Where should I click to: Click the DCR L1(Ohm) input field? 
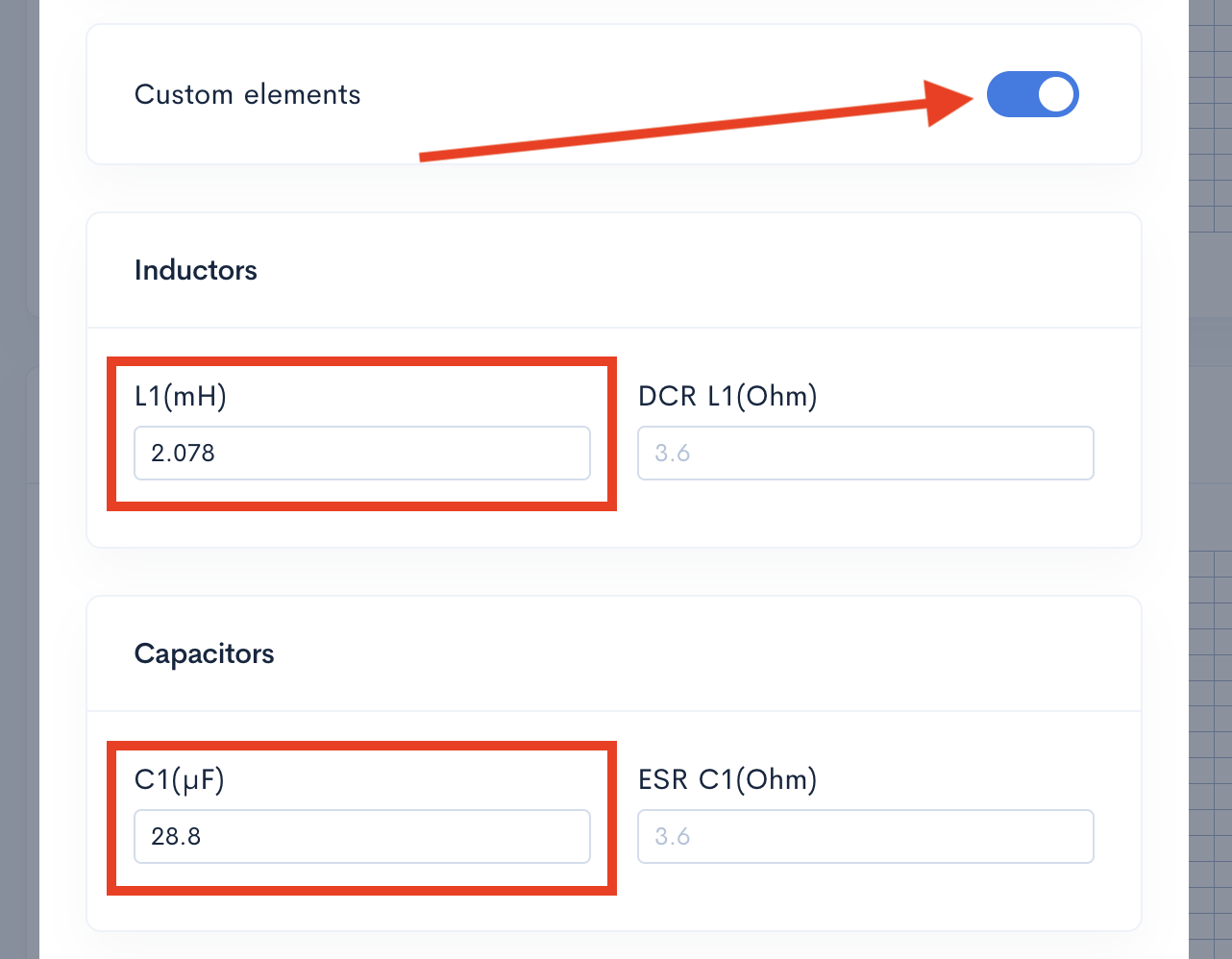[865, 453]
